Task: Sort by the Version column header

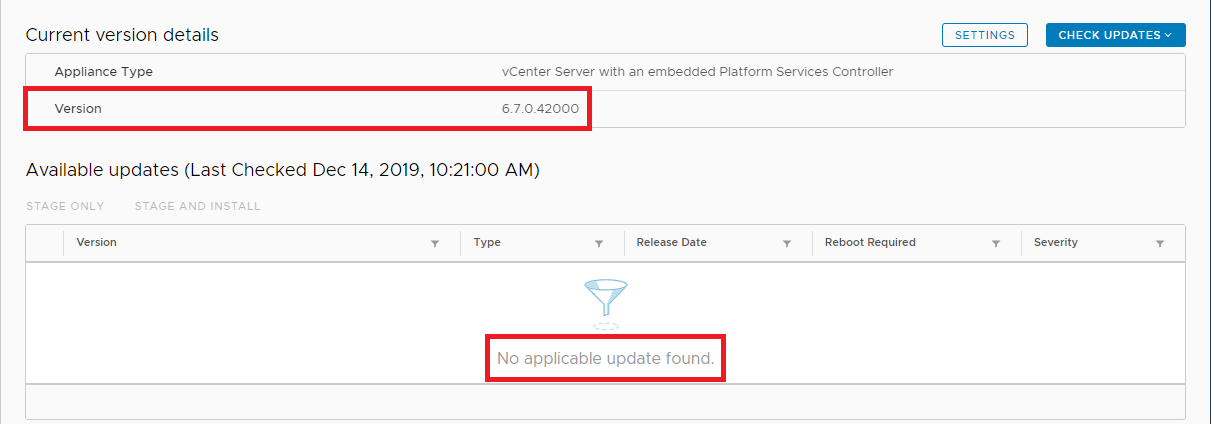Action: pos(97,242)
